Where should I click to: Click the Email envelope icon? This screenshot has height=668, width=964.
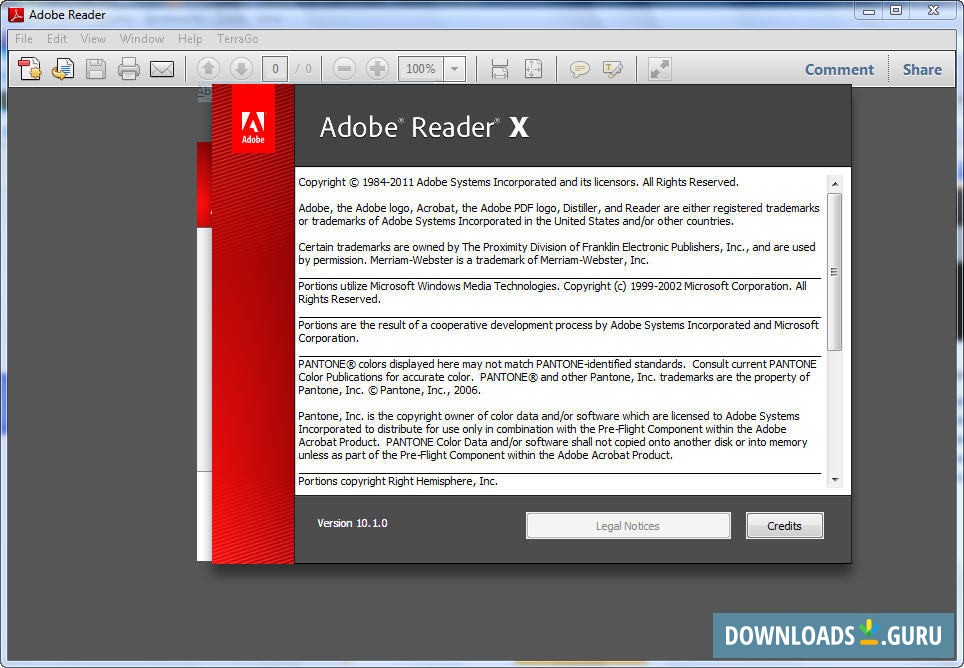point(162,69)
